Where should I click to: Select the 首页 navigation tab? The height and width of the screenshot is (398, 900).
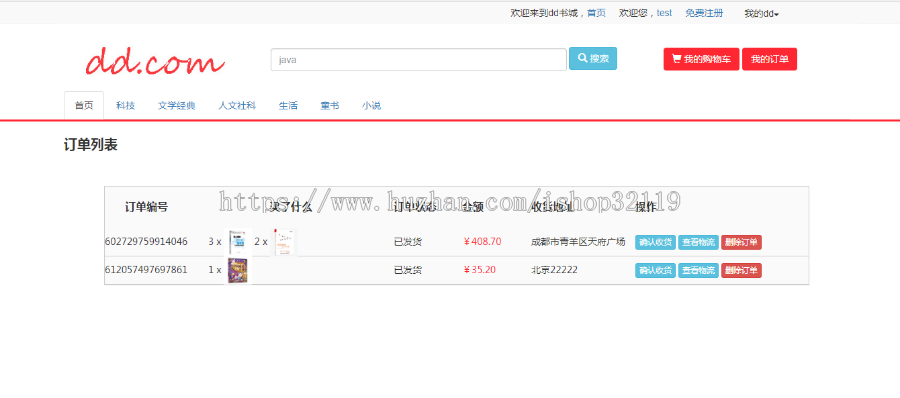(x=84, y=106)
